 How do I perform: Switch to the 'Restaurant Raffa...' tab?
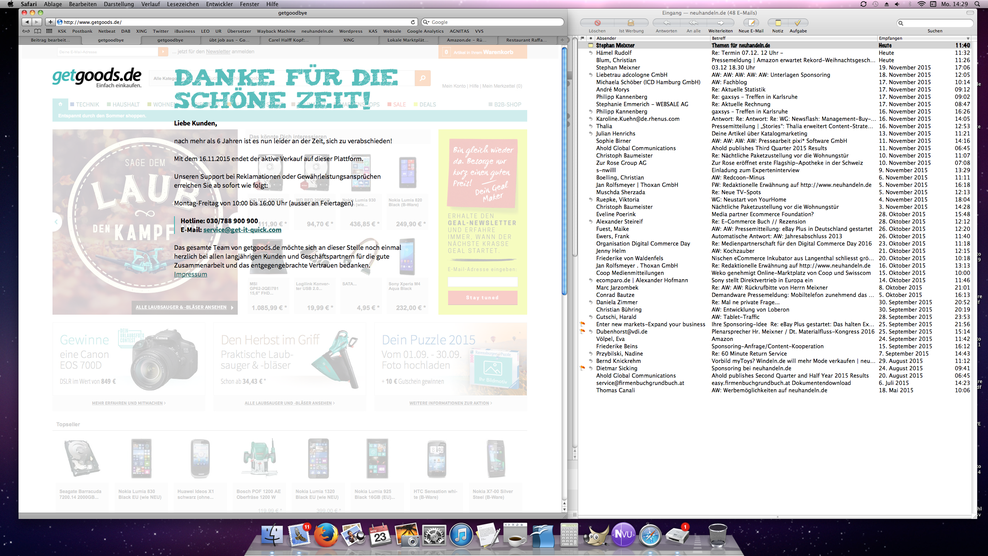coord(526,40)
